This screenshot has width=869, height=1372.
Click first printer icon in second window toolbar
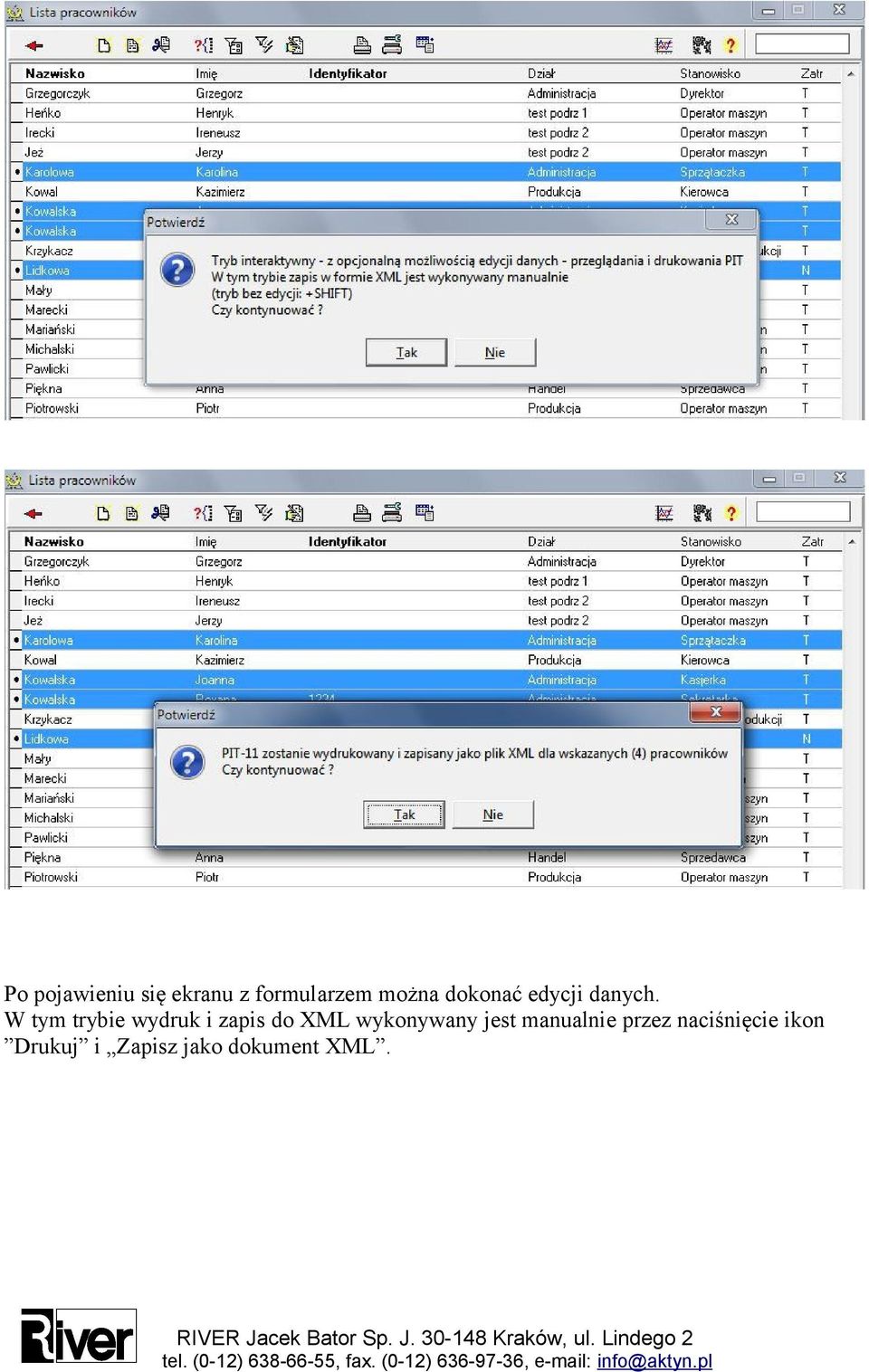362,512
